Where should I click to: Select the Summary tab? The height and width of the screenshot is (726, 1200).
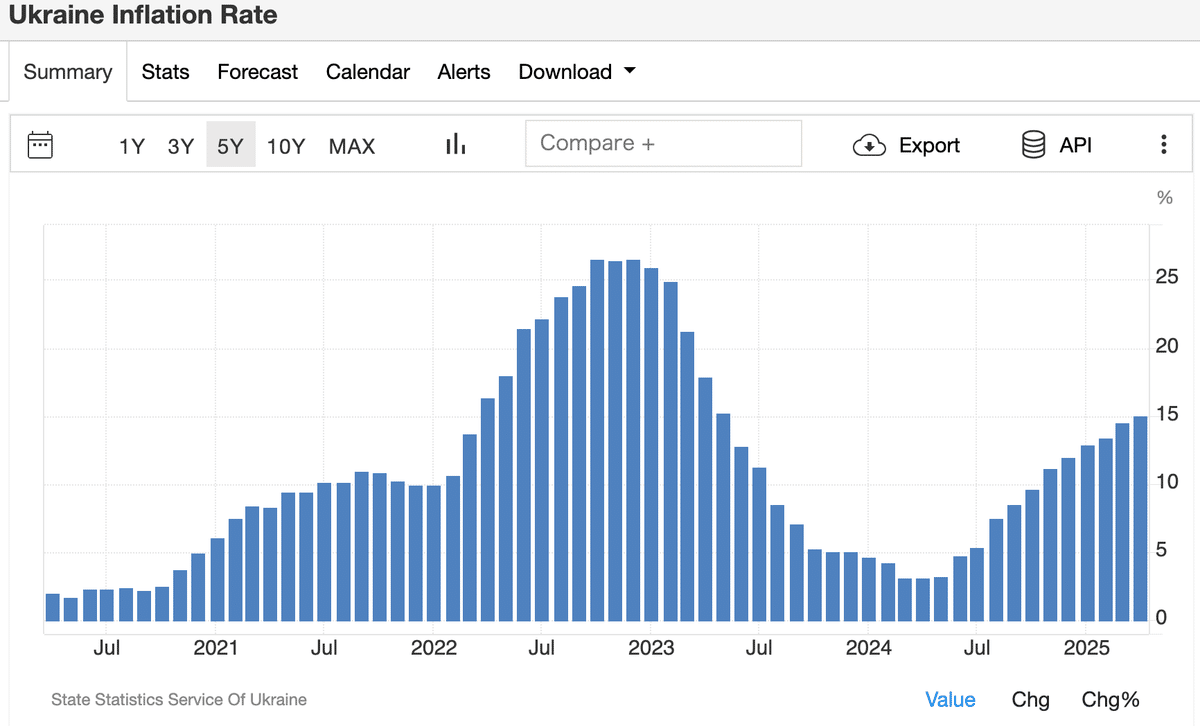[68, 72]
